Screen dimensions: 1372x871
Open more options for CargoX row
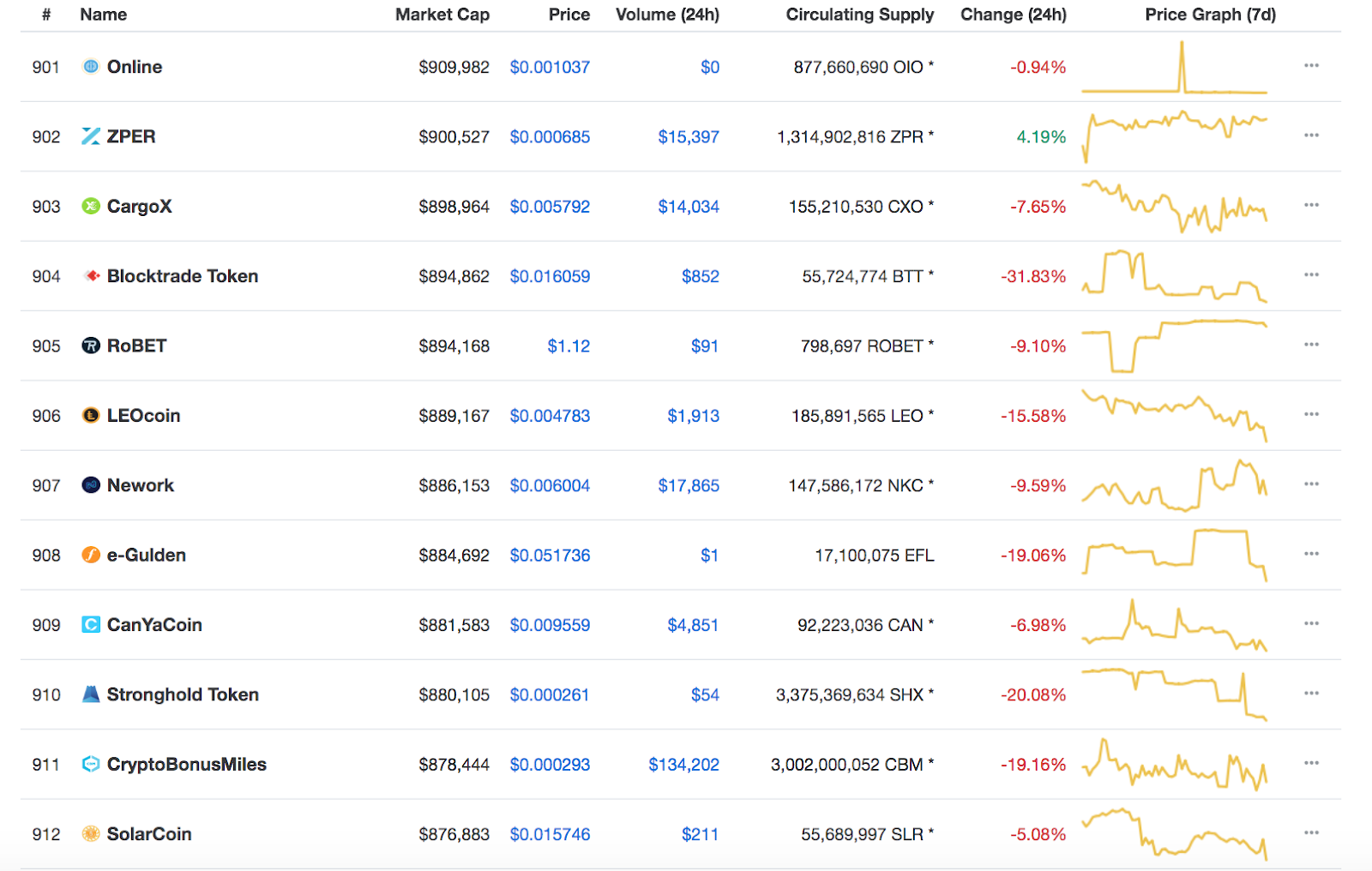pyautogui.click(x=1311, y=205)
